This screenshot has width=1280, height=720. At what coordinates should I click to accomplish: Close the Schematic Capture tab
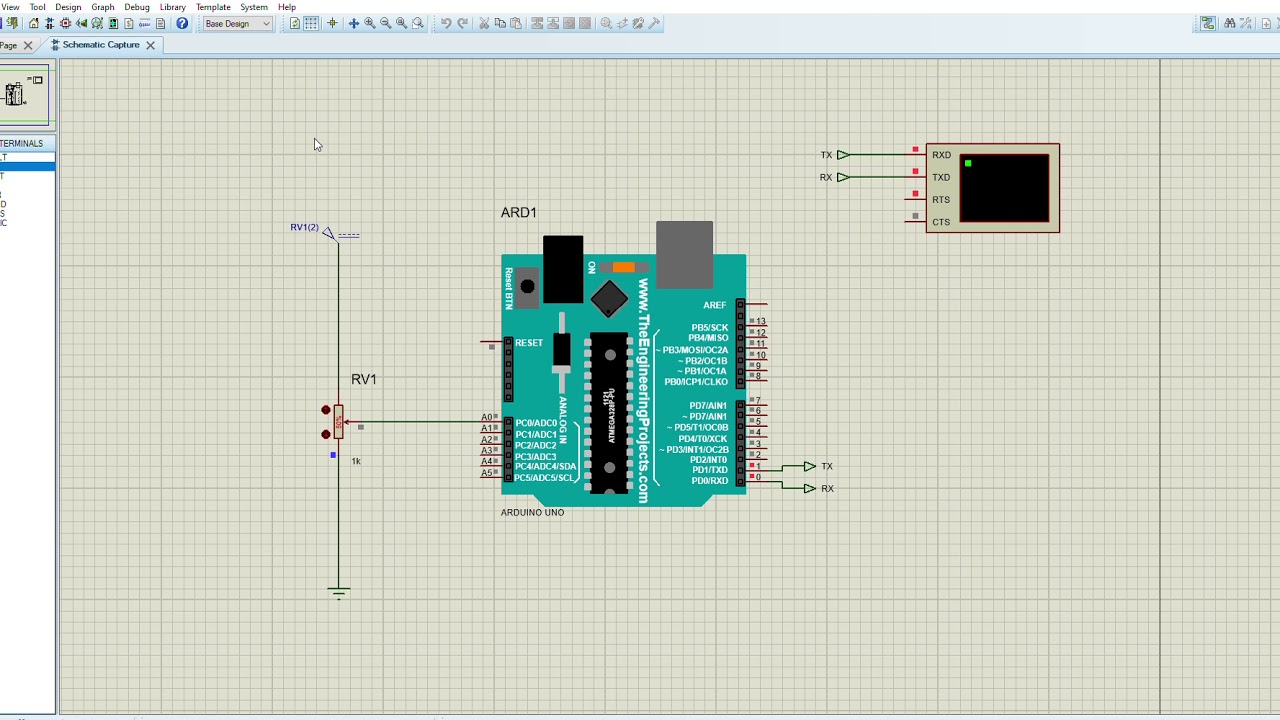151,45
